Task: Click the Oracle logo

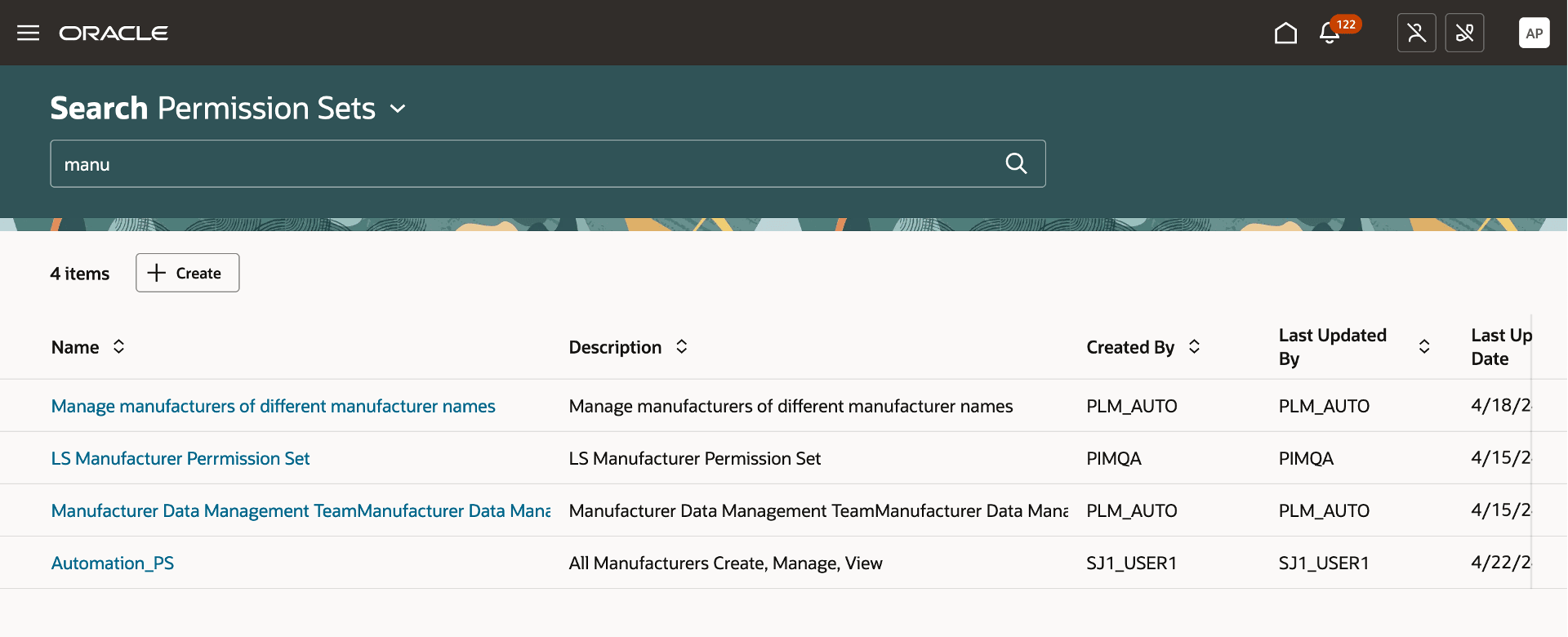Action: [114, 33]
